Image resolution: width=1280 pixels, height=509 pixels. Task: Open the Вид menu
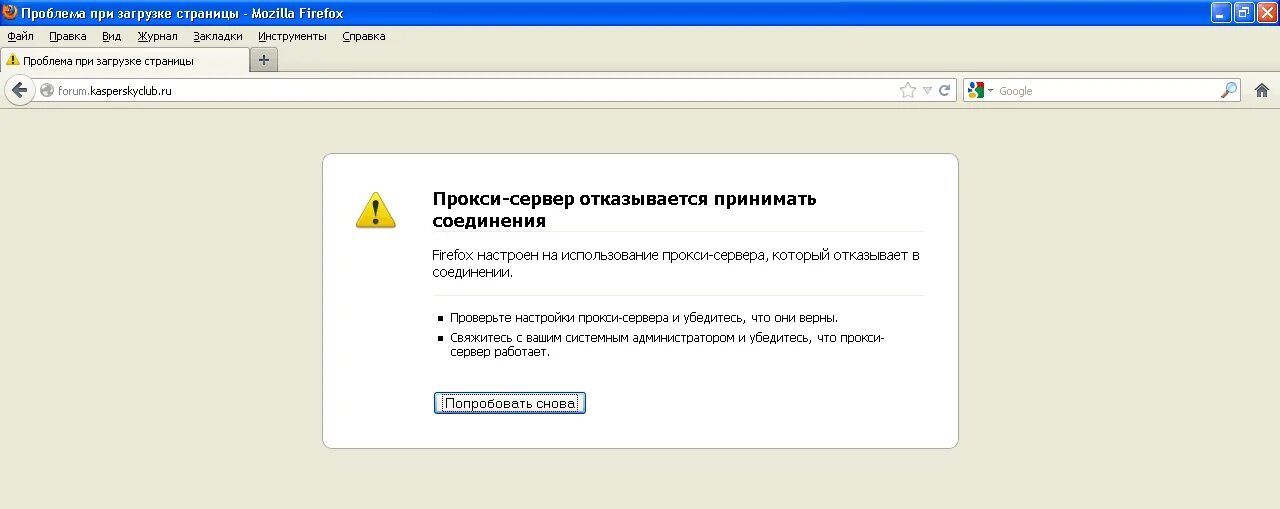tap(112, 36)
